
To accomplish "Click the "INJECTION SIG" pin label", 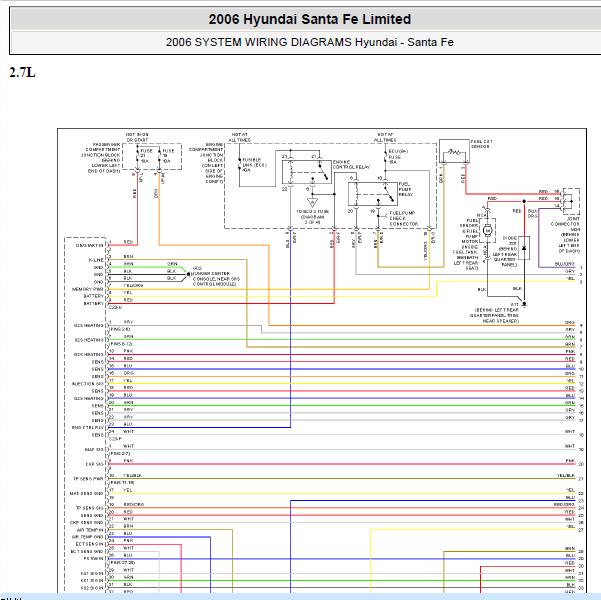I will click(x=88, y=384).
